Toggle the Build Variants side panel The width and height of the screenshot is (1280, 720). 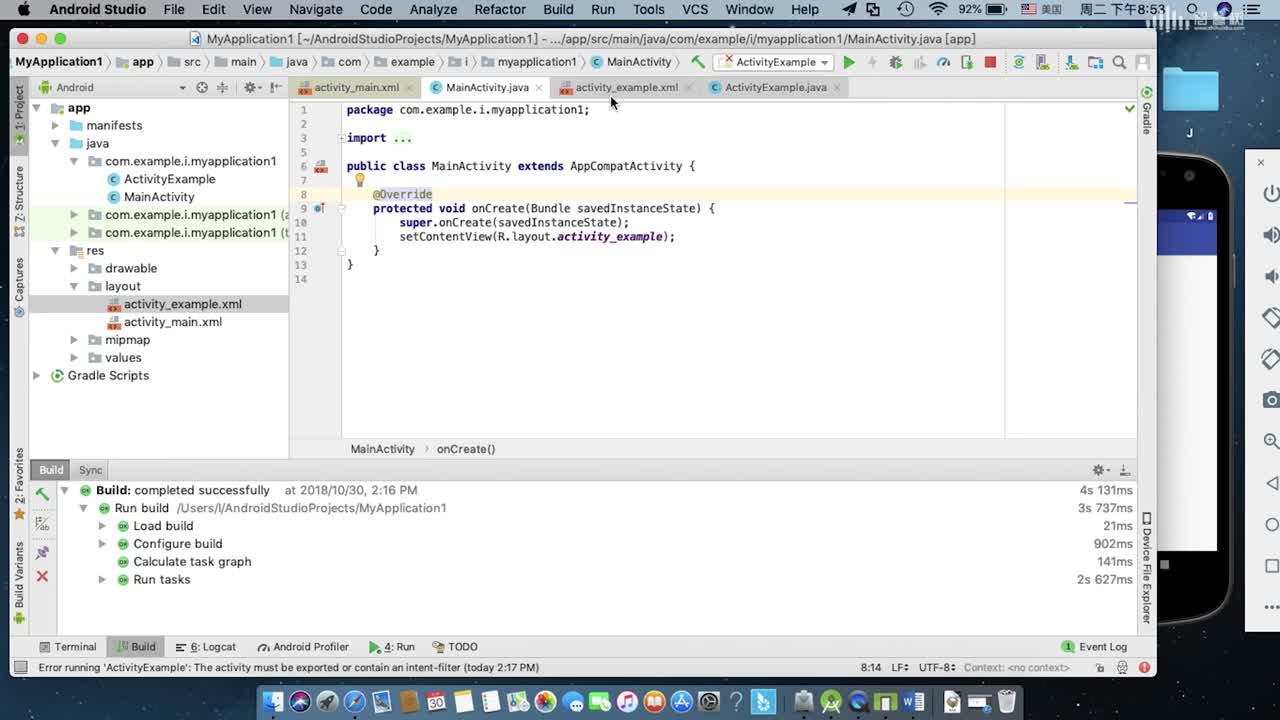coord(19,583)
